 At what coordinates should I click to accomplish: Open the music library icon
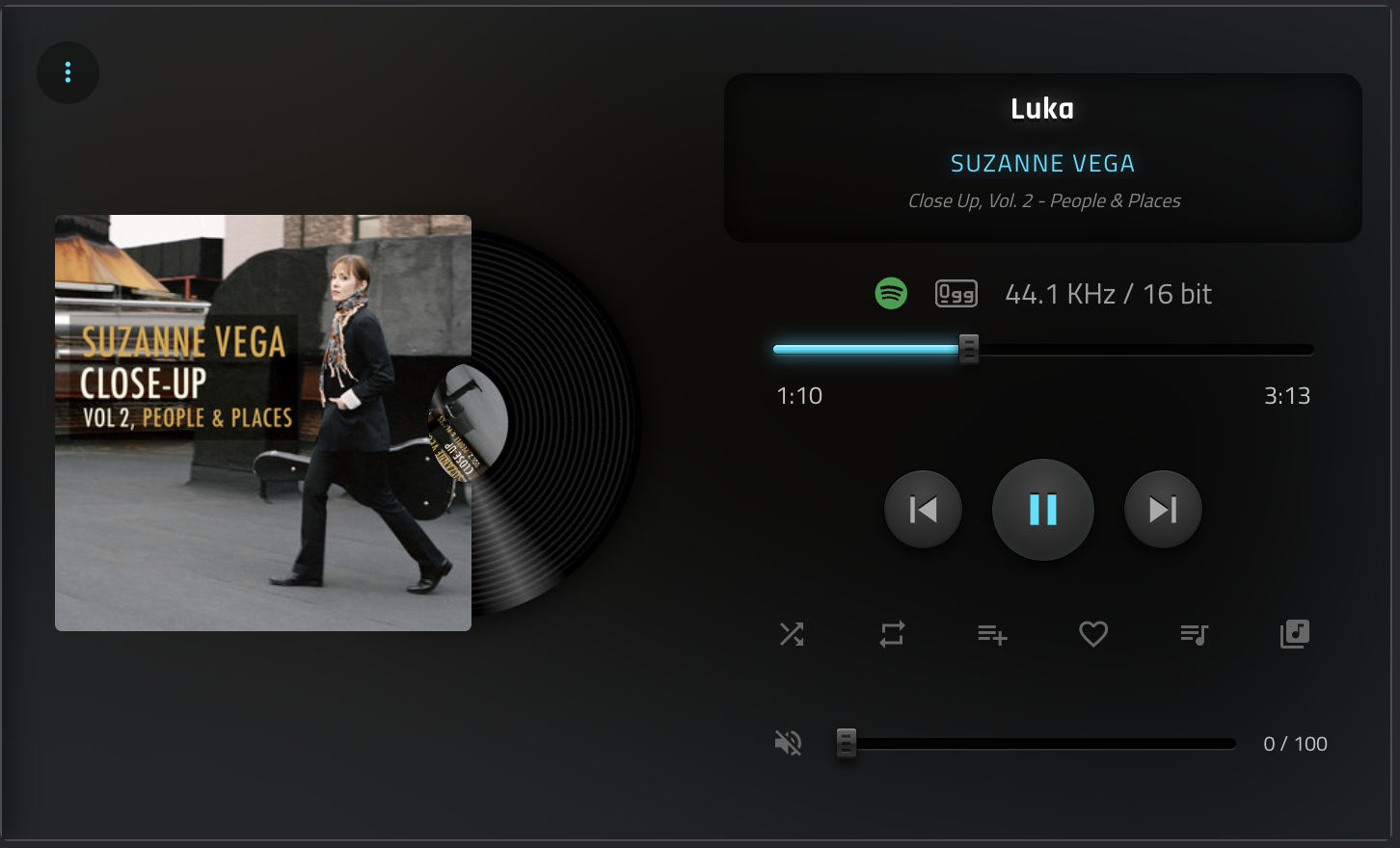coord(1294,634)
